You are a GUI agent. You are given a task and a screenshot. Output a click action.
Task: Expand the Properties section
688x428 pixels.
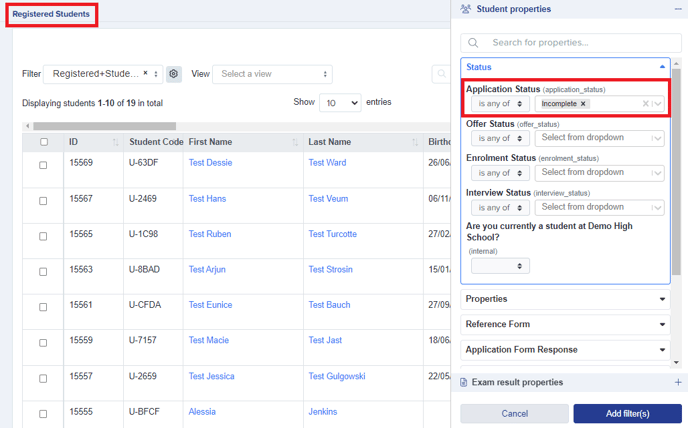(565, 299)
